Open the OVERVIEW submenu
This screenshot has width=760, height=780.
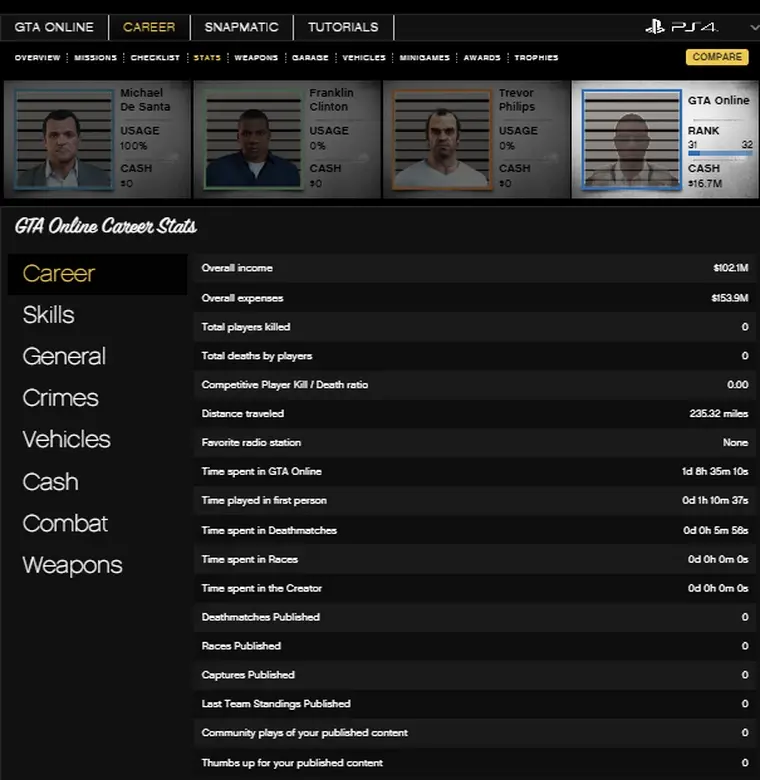tap(37, 58)
